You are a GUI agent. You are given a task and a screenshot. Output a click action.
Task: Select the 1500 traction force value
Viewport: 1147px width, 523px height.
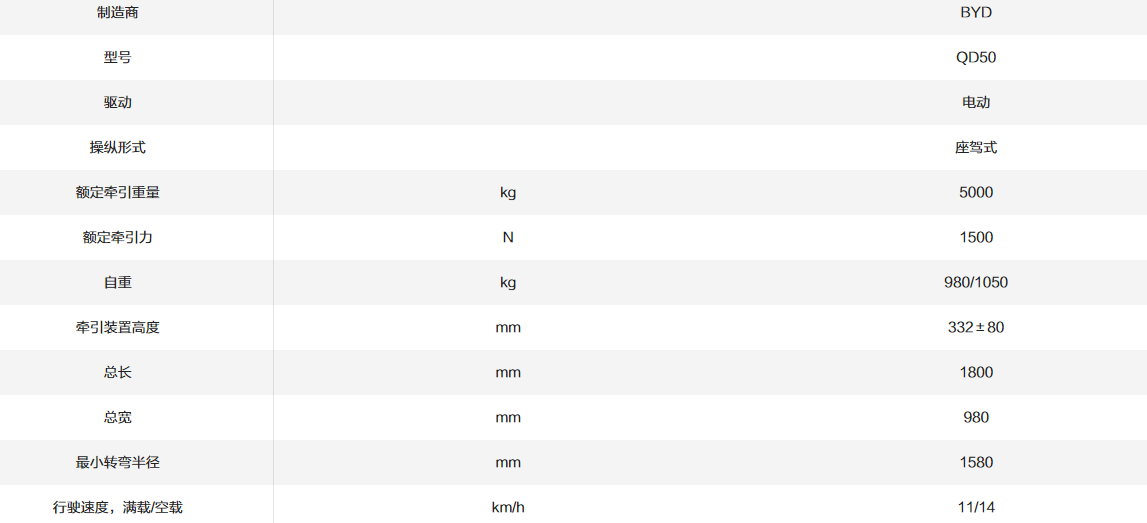(975, 237)
